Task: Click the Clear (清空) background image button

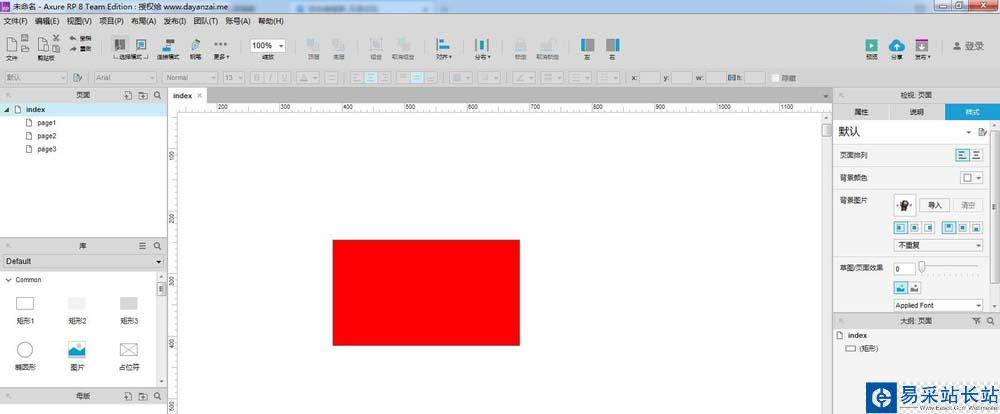Action: pyautogui.click(x=968, y=205)
